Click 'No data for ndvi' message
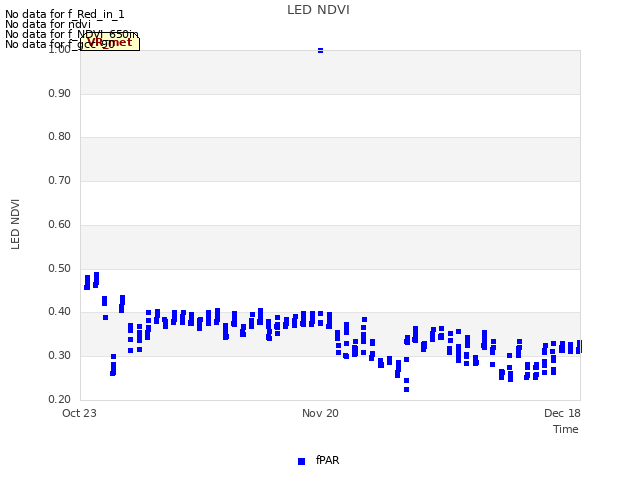The width and height of the screenshot is (640, 480). tap(48, 24)
